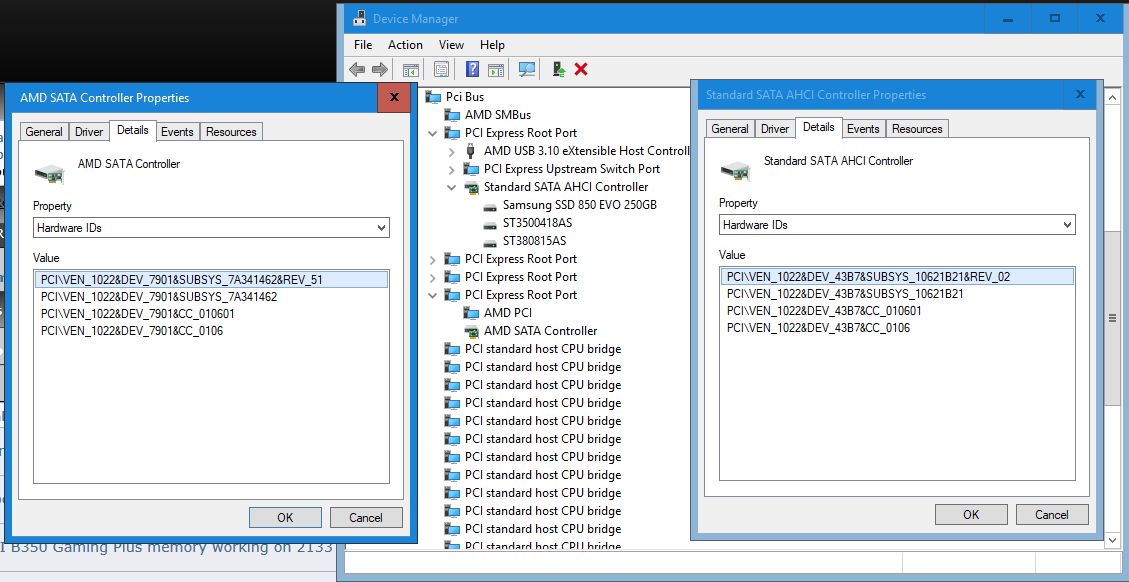
Task: Expand PCI Express Upstream Switch Port node
Action: click(451, 169)
